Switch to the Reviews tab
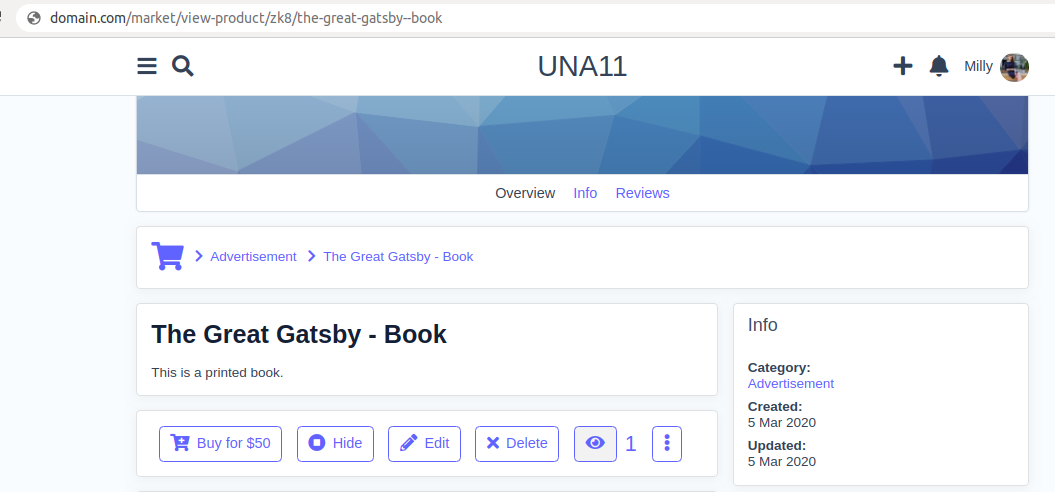Viewport: 1055px width, 492px height. pyautogui.click(x=642, y=193)
